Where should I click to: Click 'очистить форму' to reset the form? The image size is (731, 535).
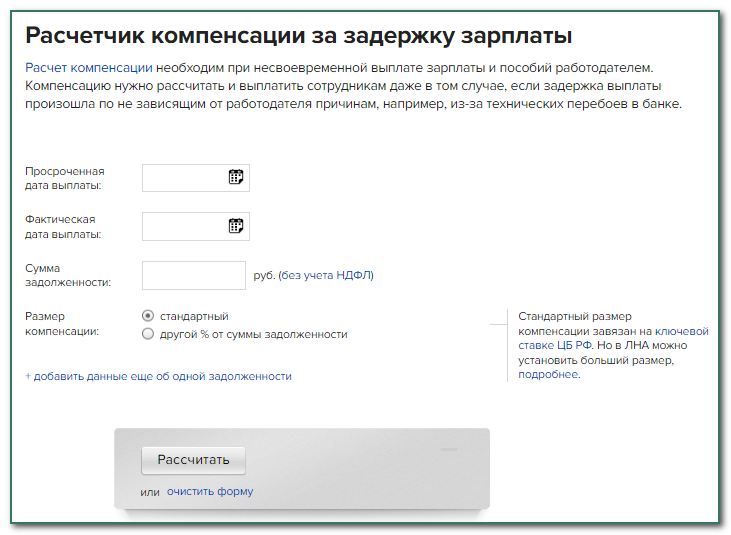click(210, 492)
